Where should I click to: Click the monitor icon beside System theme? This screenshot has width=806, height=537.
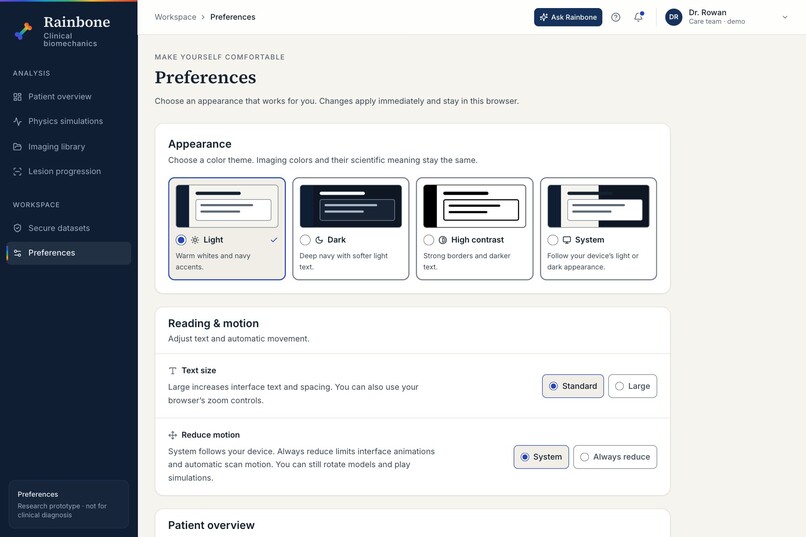click(x=567, y=240)
